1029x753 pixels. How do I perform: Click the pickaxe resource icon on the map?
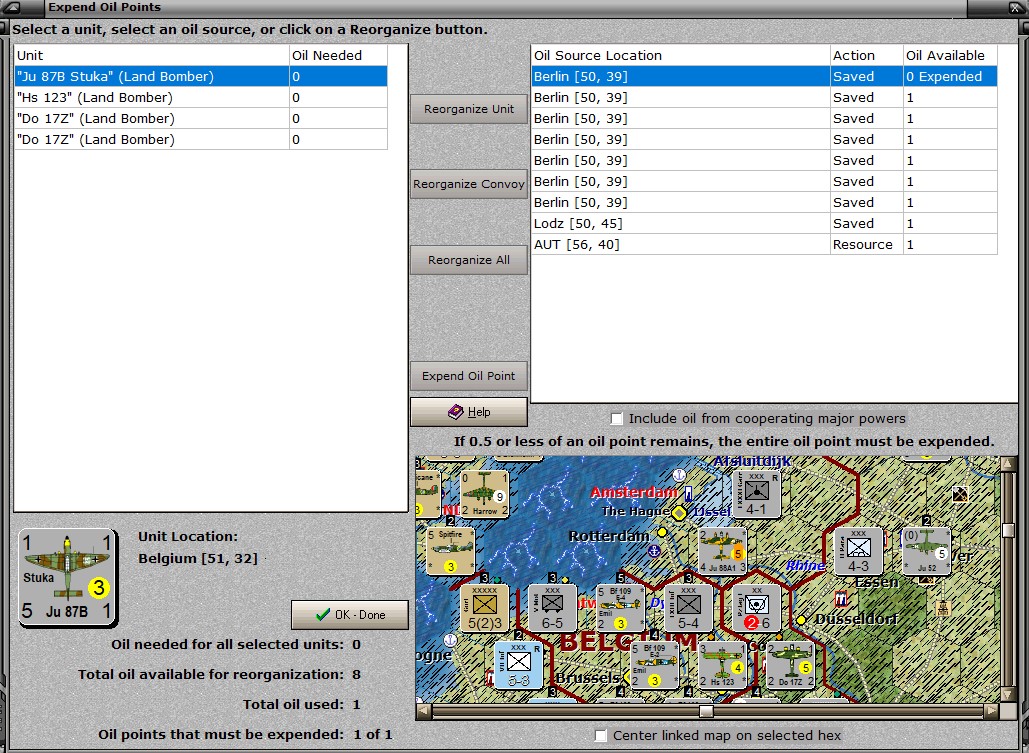coord(960,494)
